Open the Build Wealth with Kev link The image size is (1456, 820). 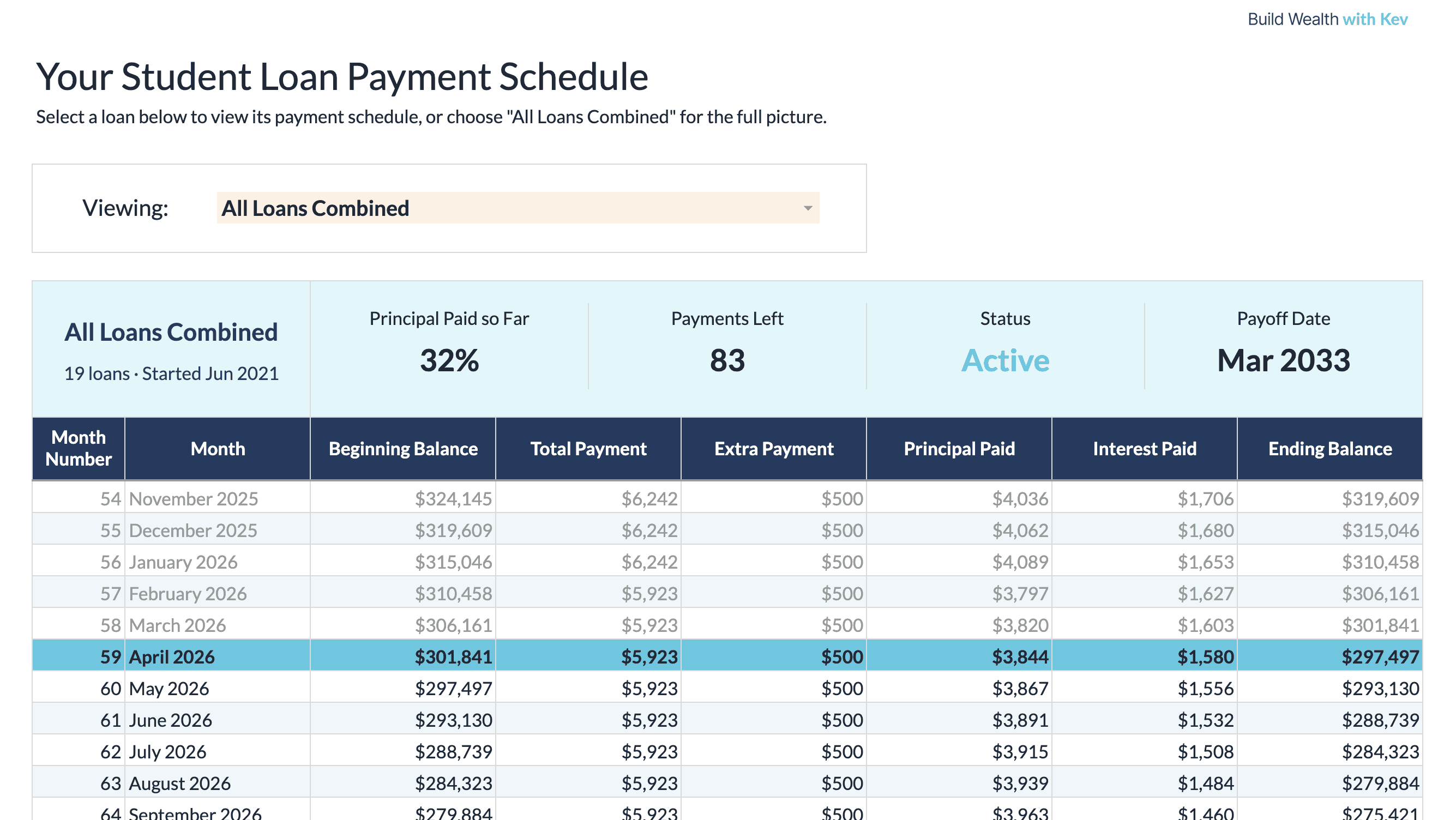tap(1327, 19)
